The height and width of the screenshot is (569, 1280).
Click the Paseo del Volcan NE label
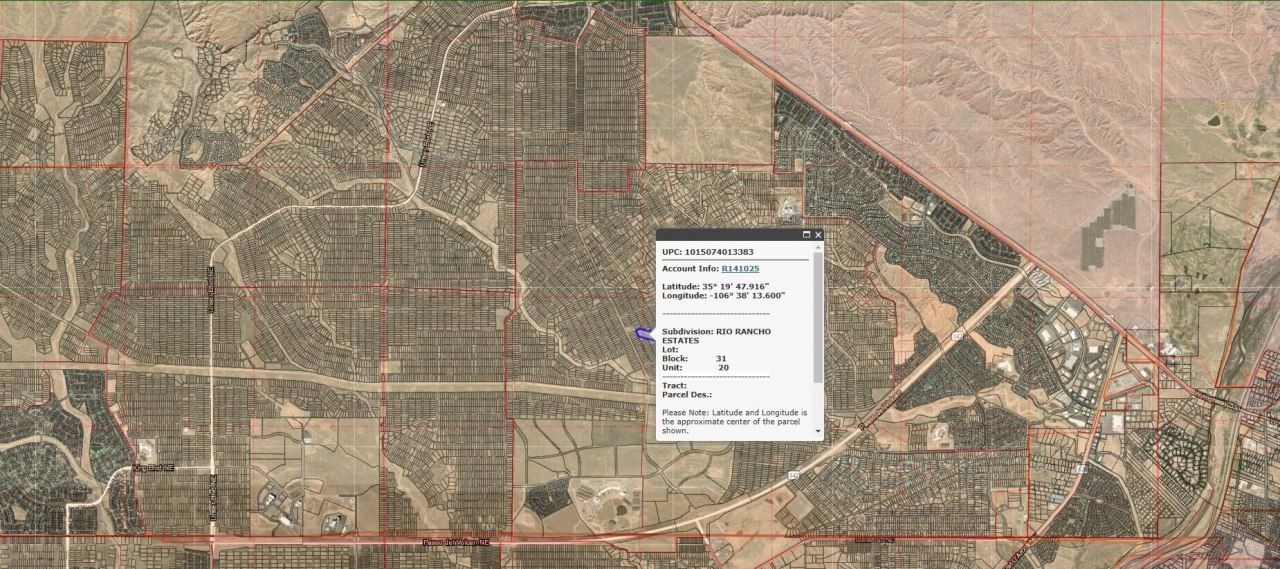(x=455, y=541)
